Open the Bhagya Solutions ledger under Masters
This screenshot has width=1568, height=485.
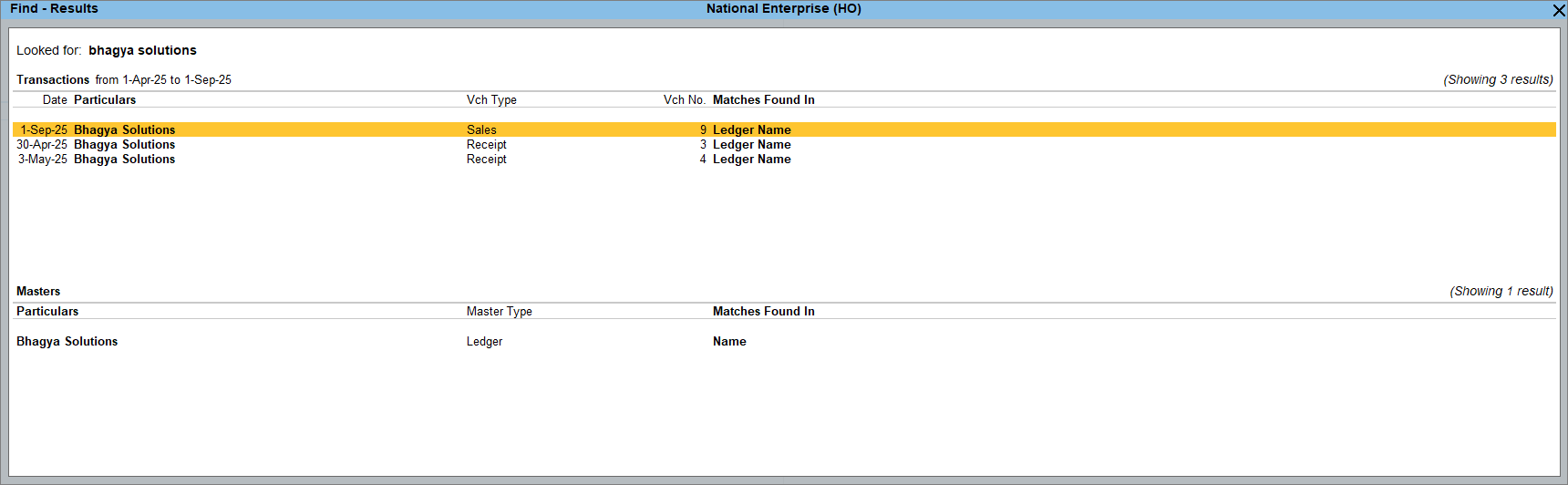click(67, 342)
